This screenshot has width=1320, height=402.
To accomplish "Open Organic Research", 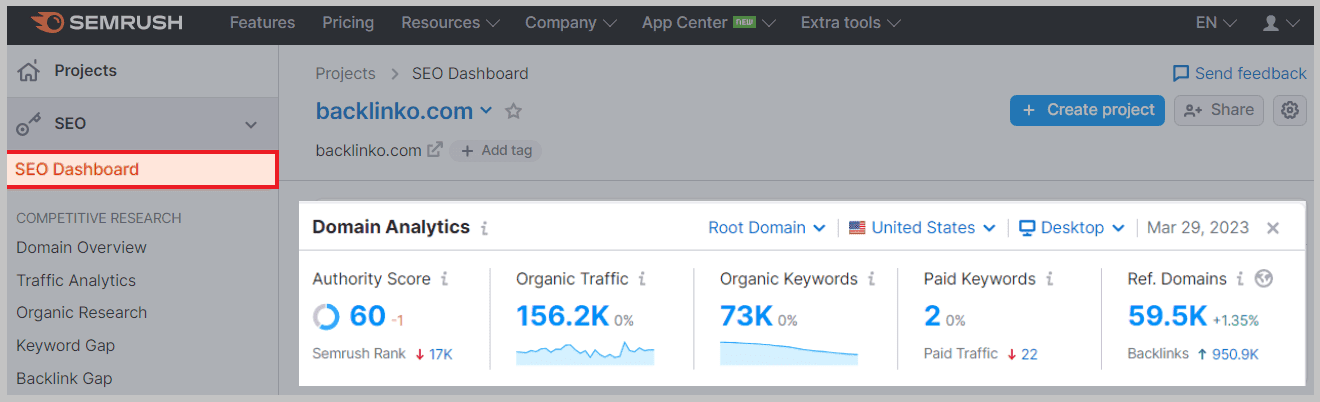I will [81, 312].
